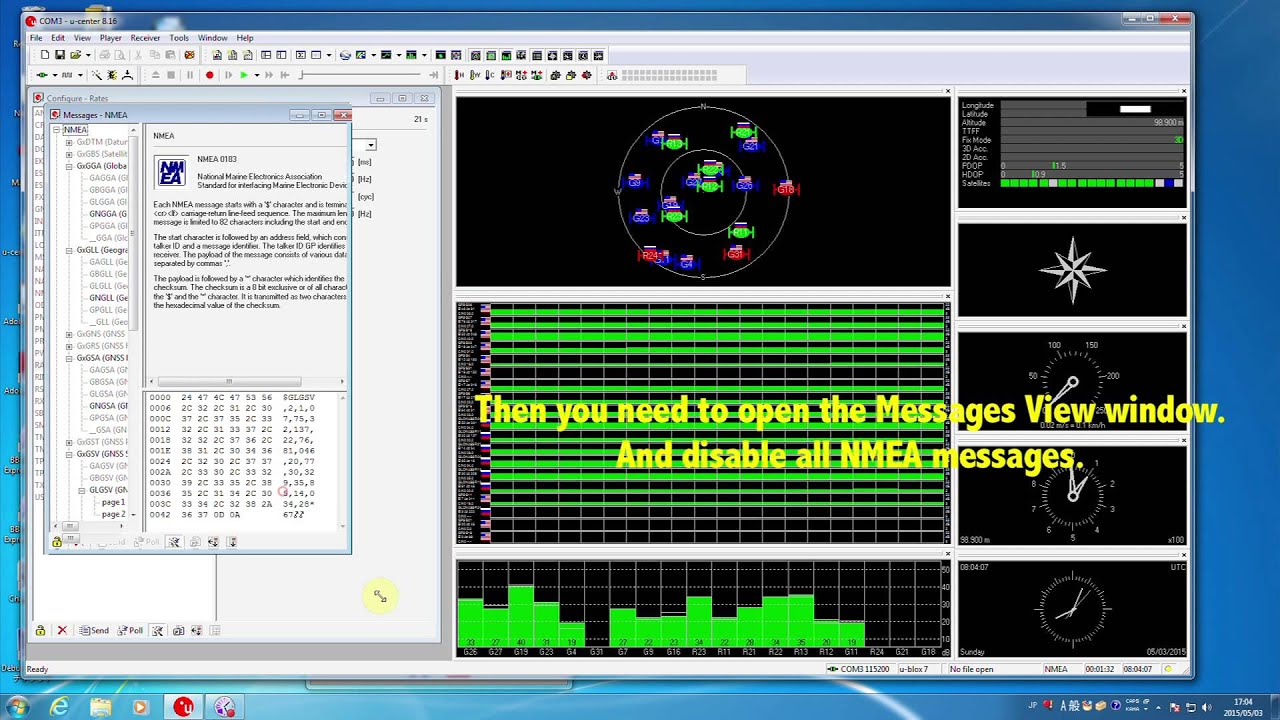This screenshot has height=720, width=1280.
Task: Click the Google Earth globe toolbar icon
Action: [x=345, y=55]
